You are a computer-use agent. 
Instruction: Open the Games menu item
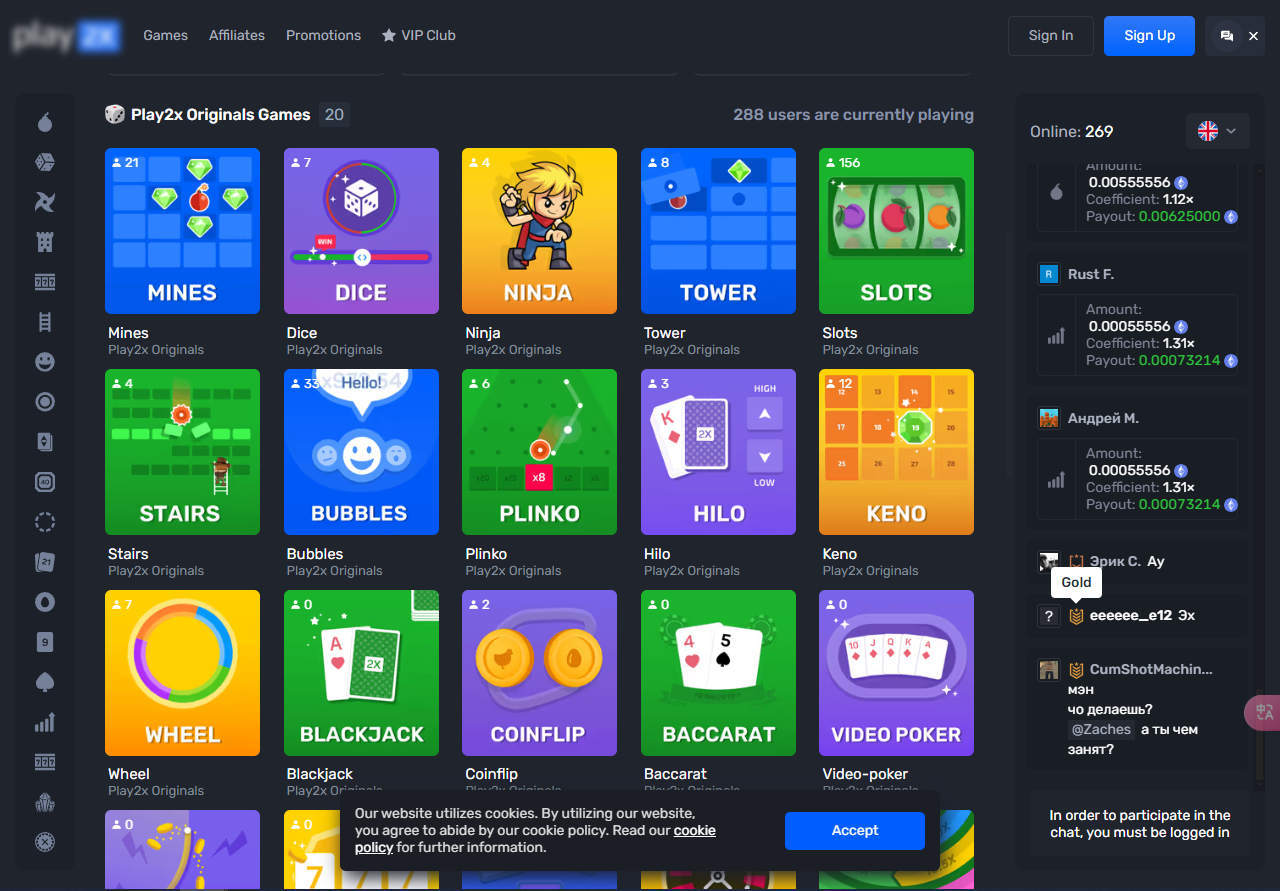166,35
